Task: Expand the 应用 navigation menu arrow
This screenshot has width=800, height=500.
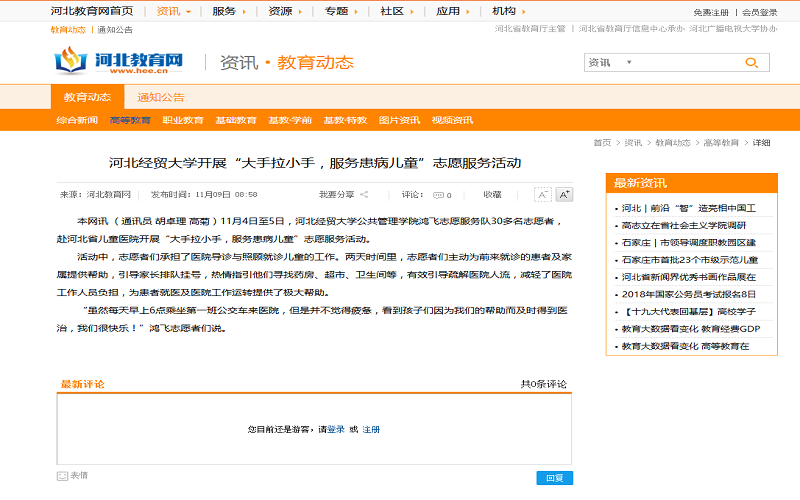Action: click(470, 12)
